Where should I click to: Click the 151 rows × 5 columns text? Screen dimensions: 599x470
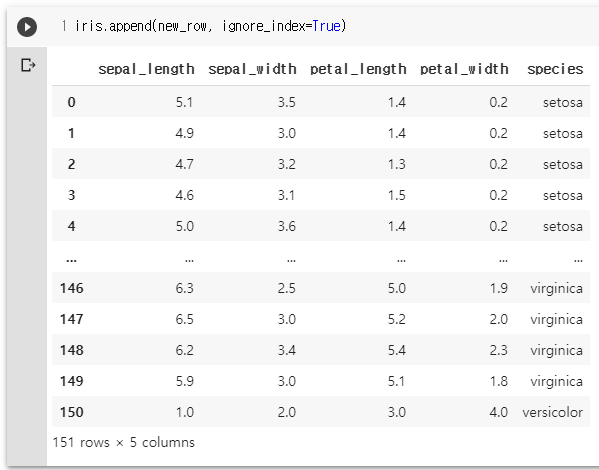pos(123,442)
